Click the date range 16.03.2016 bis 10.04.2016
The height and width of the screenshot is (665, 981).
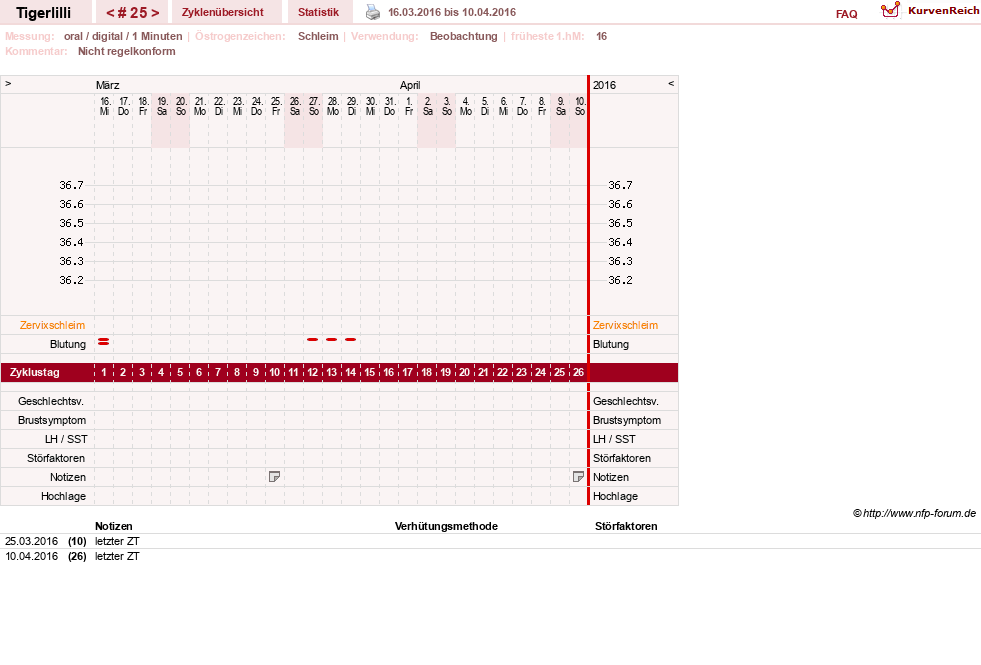point(452,12)
